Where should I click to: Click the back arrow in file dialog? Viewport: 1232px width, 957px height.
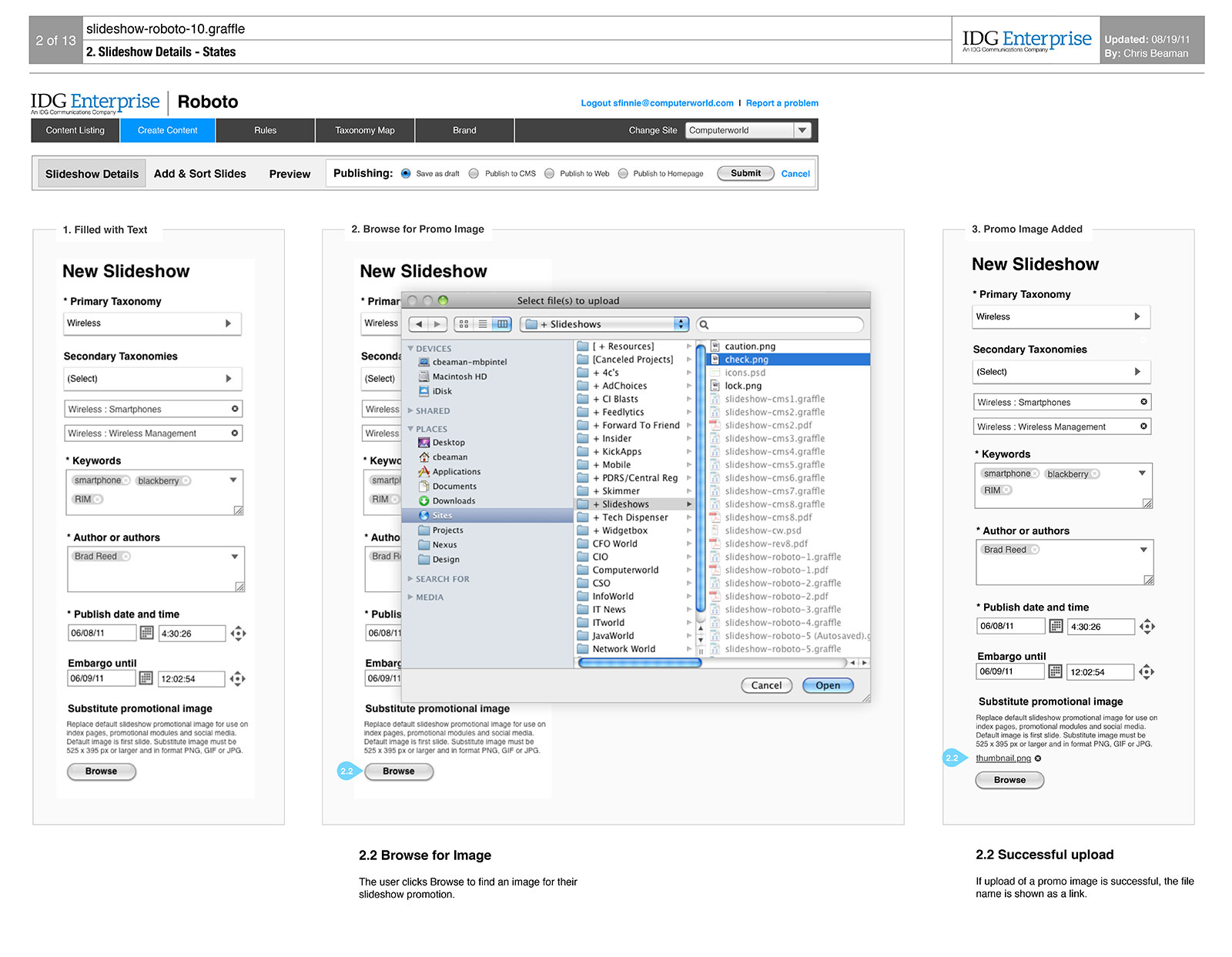coord(418,324)
